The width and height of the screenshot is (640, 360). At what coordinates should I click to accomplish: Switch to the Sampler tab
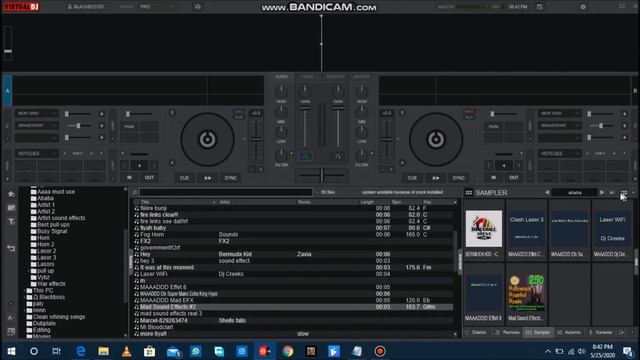[x=538, y=333]
